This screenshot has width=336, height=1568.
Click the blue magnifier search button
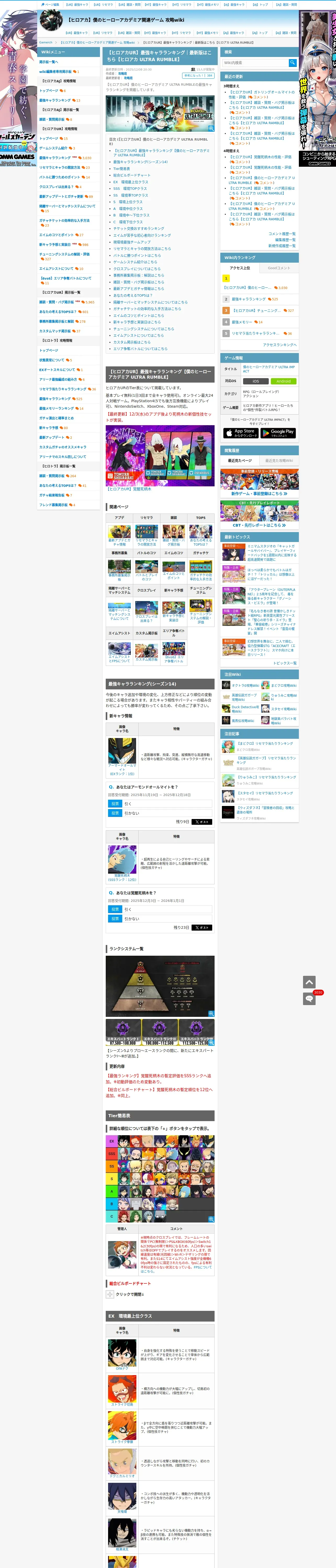(x=293, y=63)
